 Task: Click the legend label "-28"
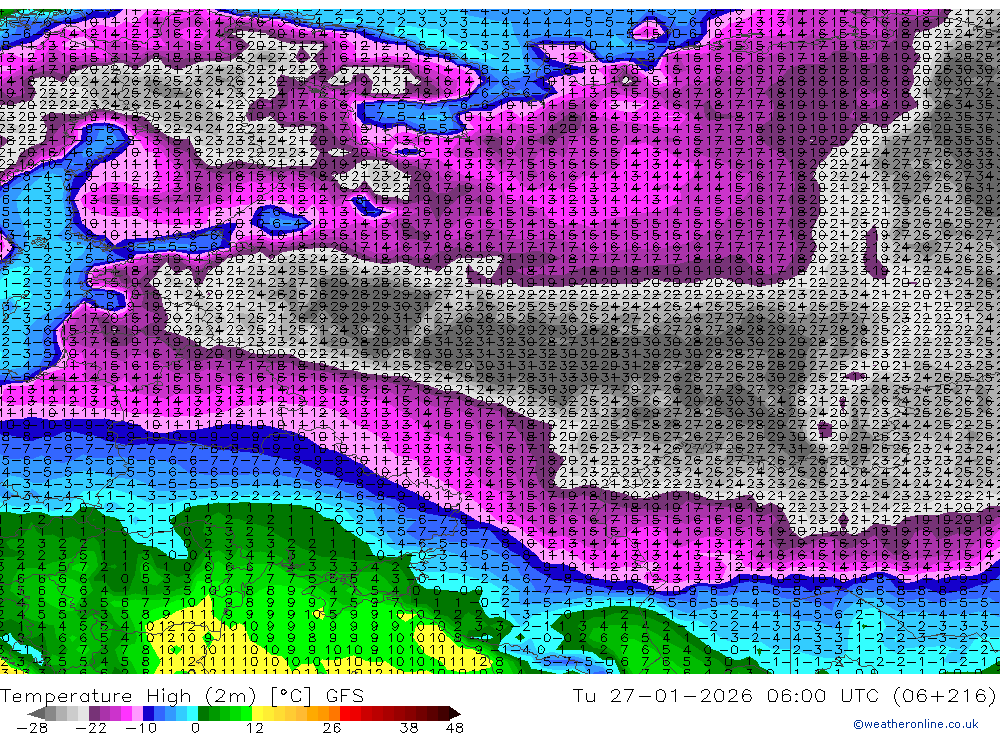pos(32,728)
